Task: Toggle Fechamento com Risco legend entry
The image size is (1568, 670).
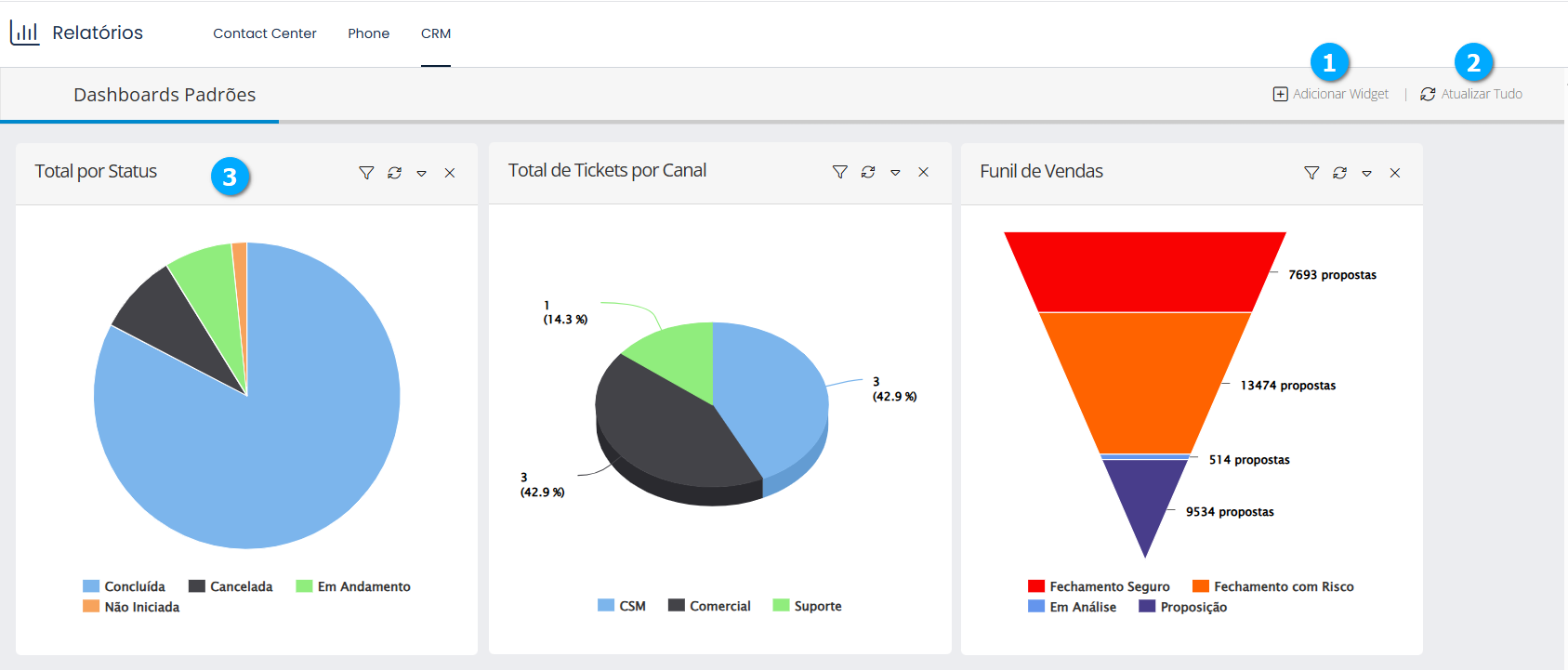Action: click(1272, 586)
